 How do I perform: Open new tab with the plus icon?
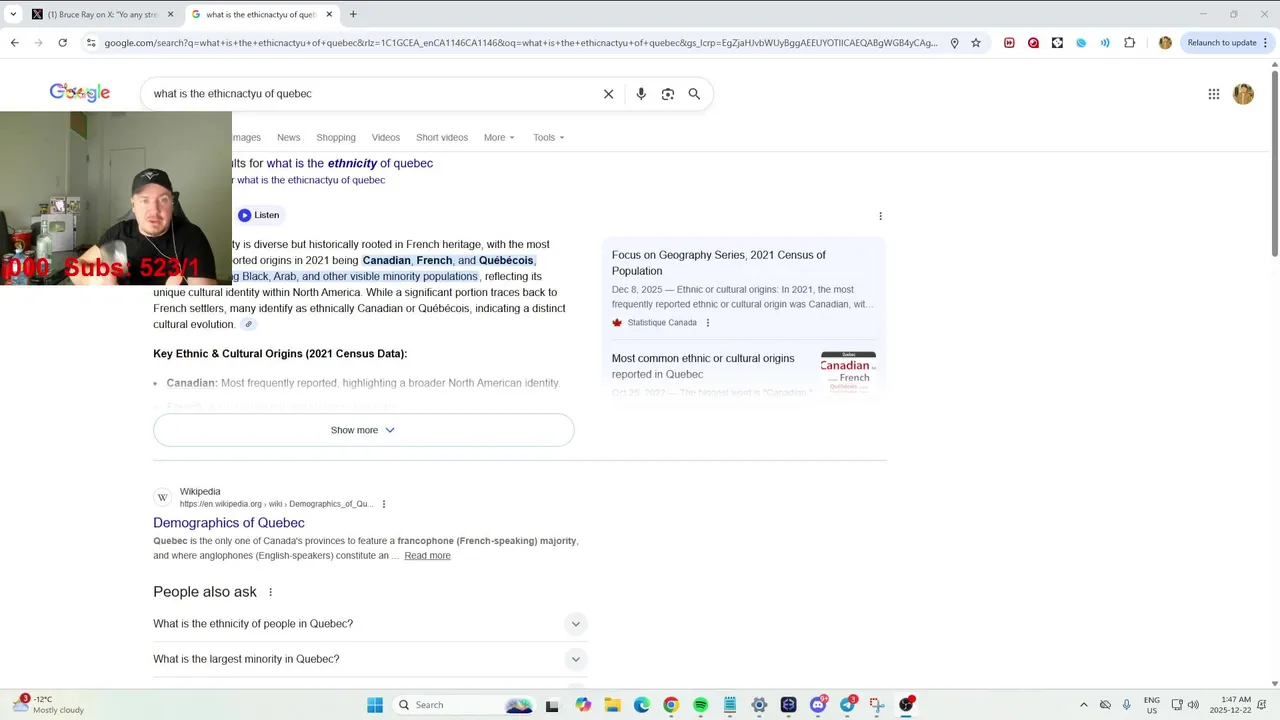(353, 14)
